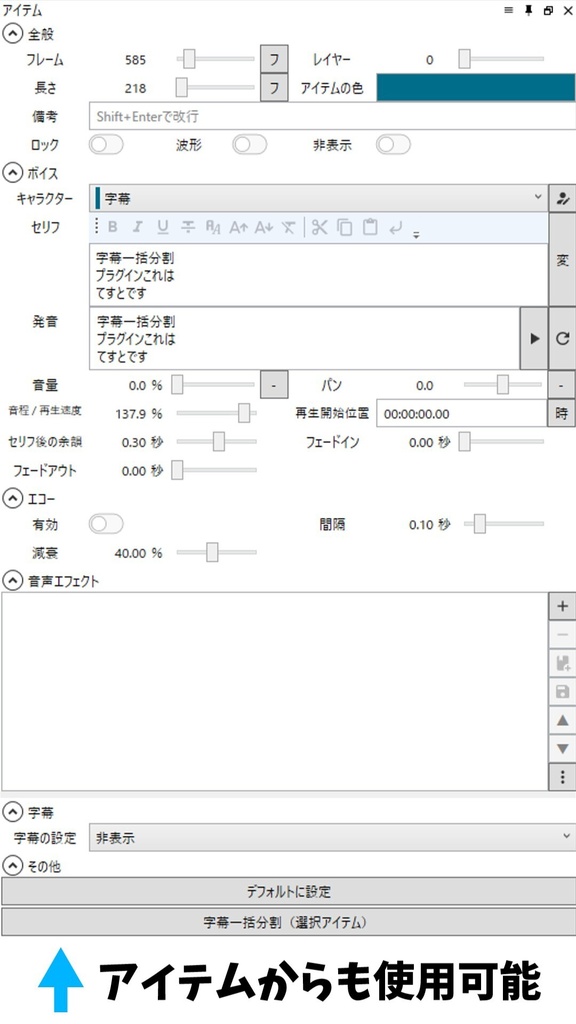
Task: Collapse the 音声エフェクト section
Action: pos(12,580)
